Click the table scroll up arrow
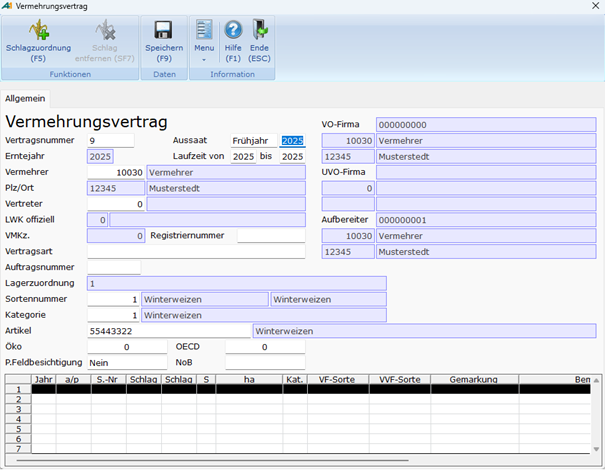The width and height of the screenshot is (605, 471). pos(596,380)
